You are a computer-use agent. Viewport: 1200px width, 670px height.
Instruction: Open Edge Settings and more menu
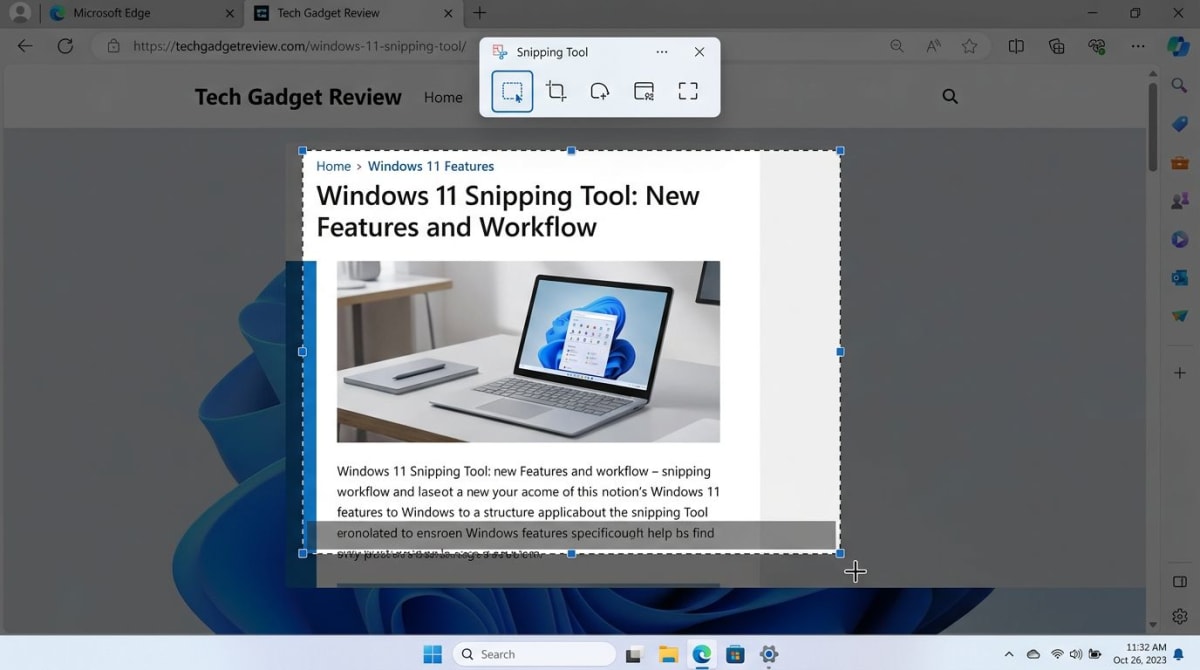1138,46
